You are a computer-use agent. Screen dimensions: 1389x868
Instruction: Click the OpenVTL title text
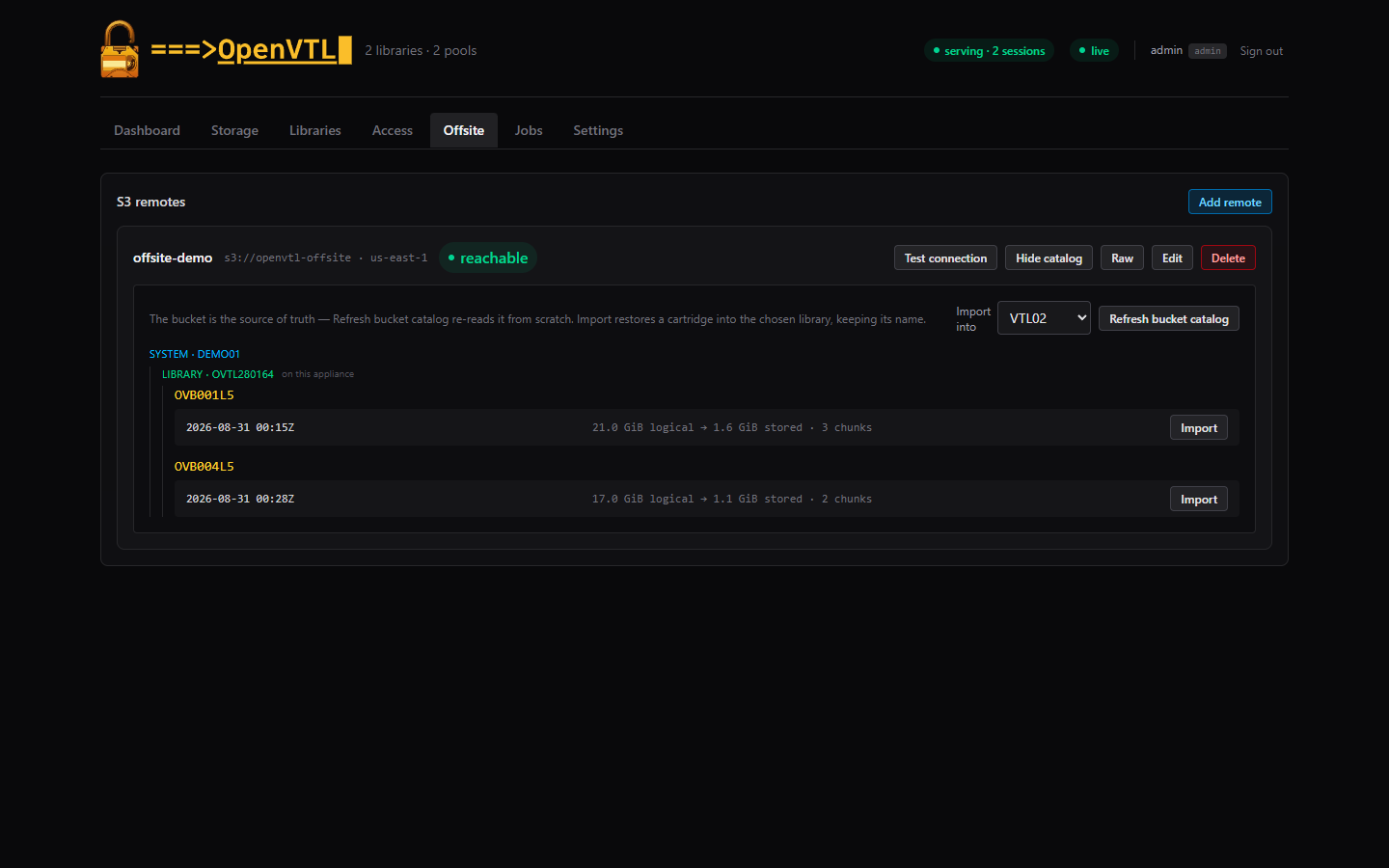click(x=252, y=50)
